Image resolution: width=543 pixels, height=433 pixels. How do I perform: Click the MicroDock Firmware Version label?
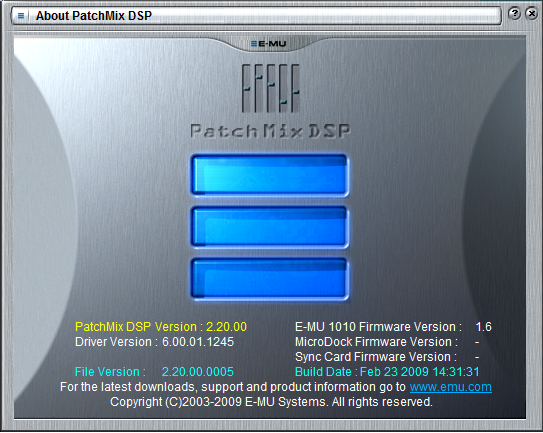point(376,342)
